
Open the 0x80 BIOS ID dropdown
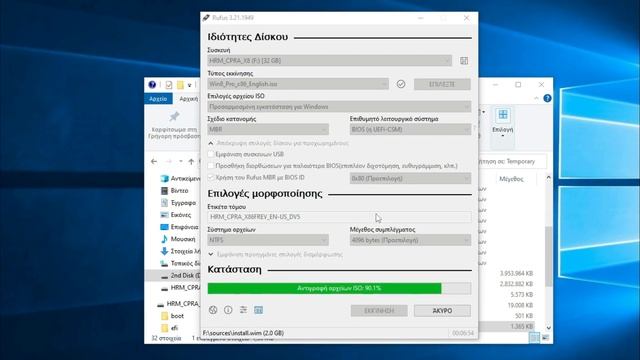410,179
